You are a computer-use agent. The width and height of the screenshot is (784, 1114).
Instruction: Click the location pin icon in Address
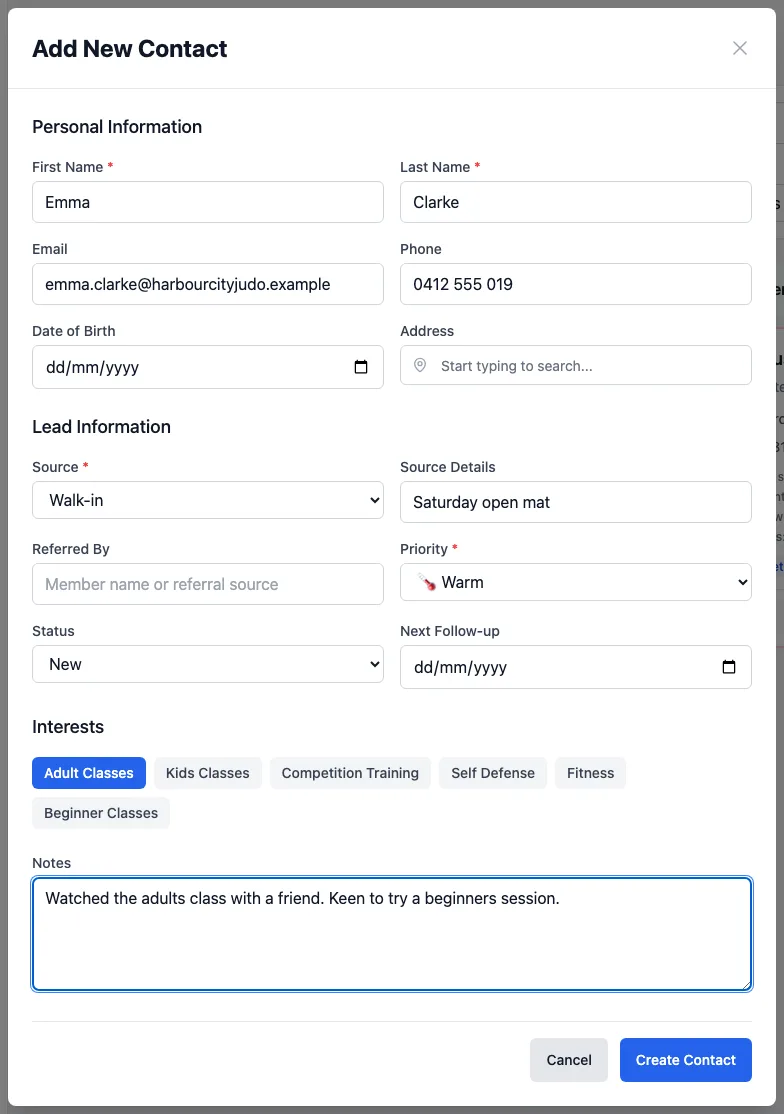click(x=420, y=365)
